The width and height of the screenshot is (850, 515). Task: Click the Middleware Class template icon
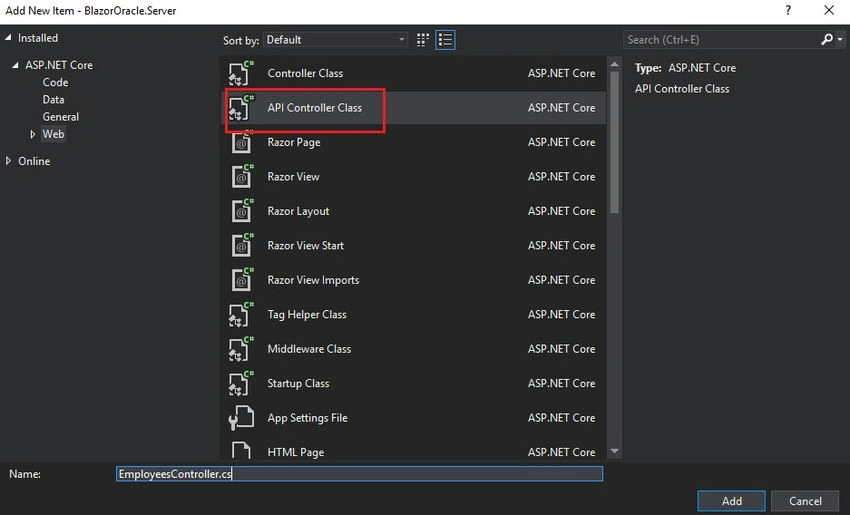(241, 349)
